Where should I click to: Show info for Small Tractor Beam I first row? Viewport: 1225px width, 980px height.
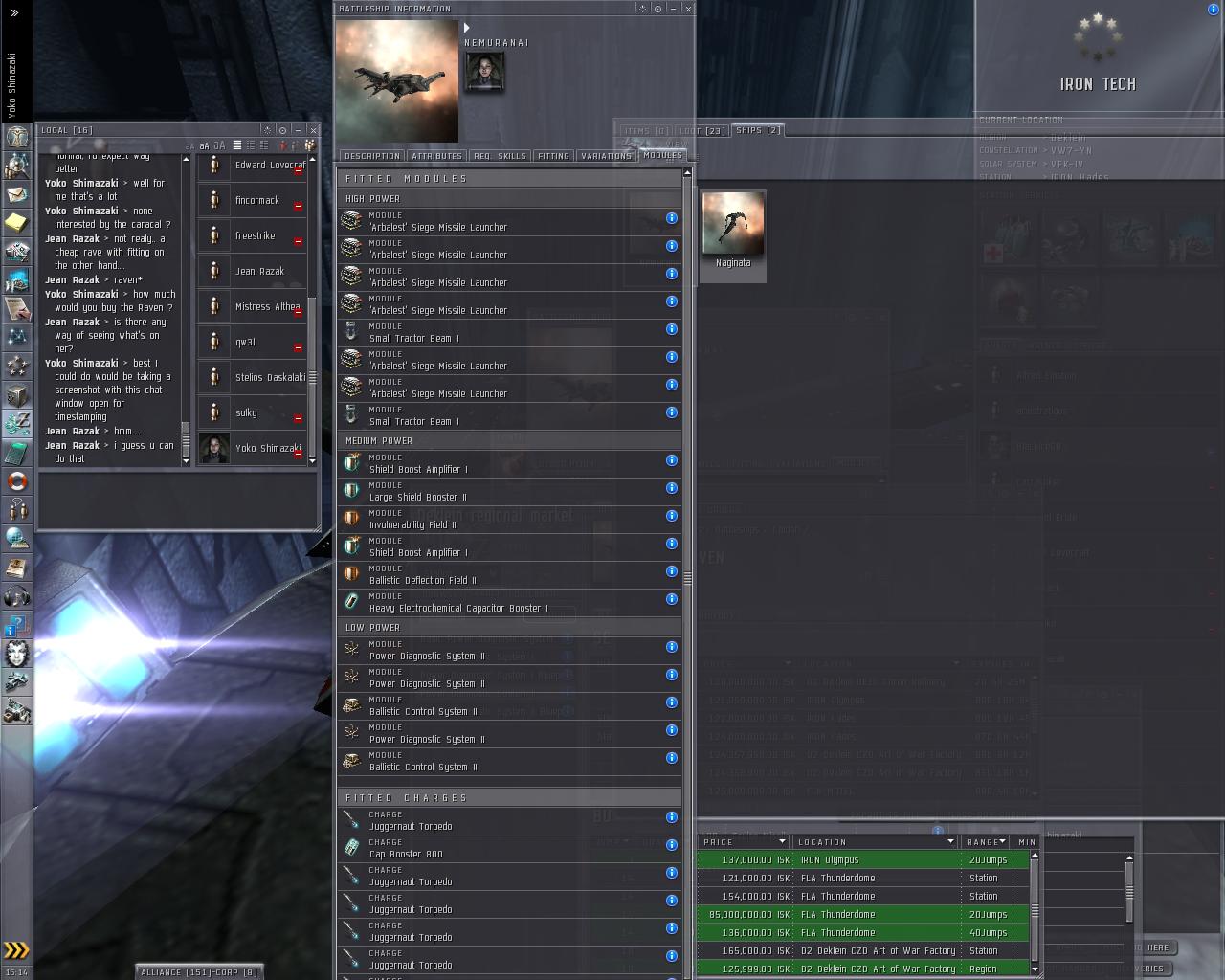tap(672, 329)
